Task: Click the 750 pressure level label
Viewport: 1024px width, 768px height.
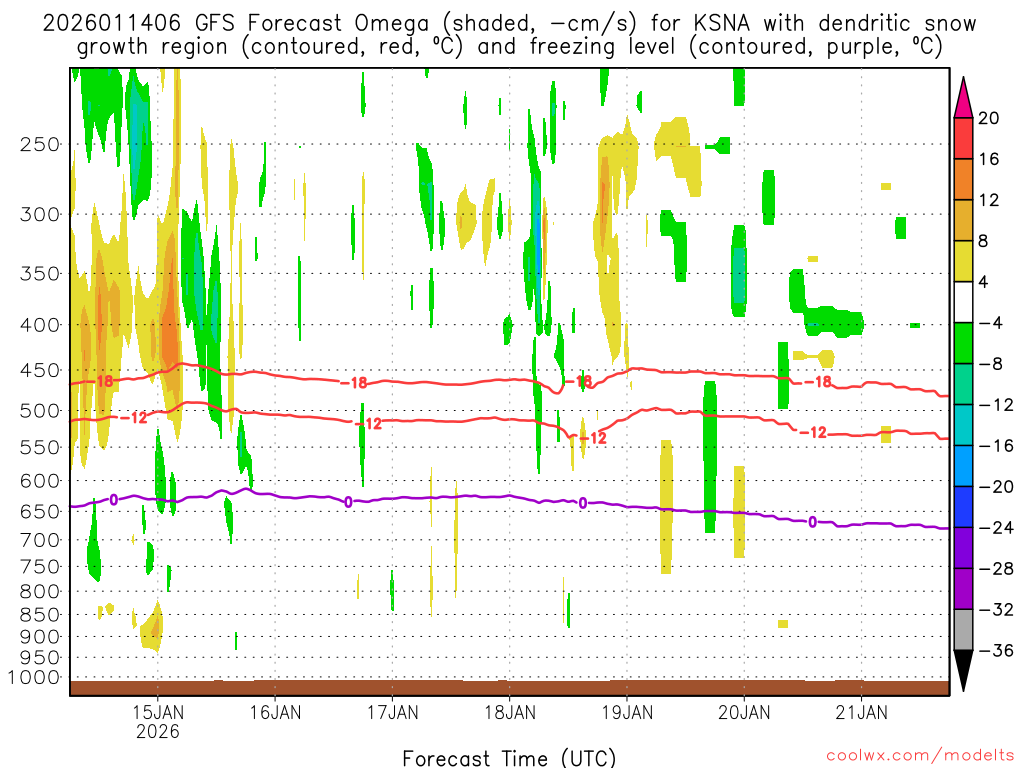Action: [x=40, y=567]
